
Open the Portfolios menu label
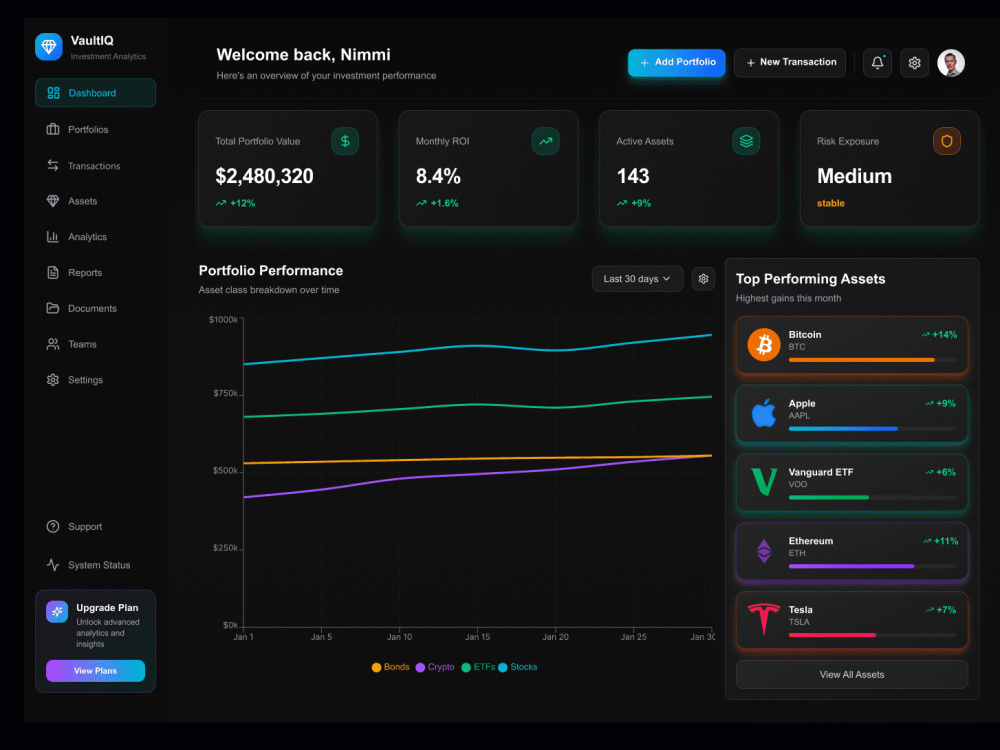tap(88, 129)
